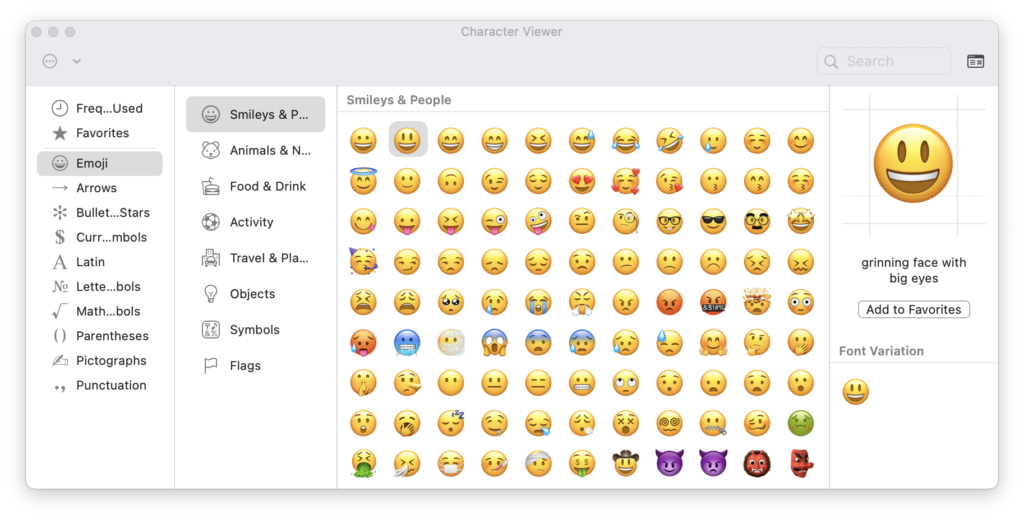Expand the chevron next to ellipsis button
Image resolution: width=1024 pixels, height=519 pixels.
click(77, 61)
